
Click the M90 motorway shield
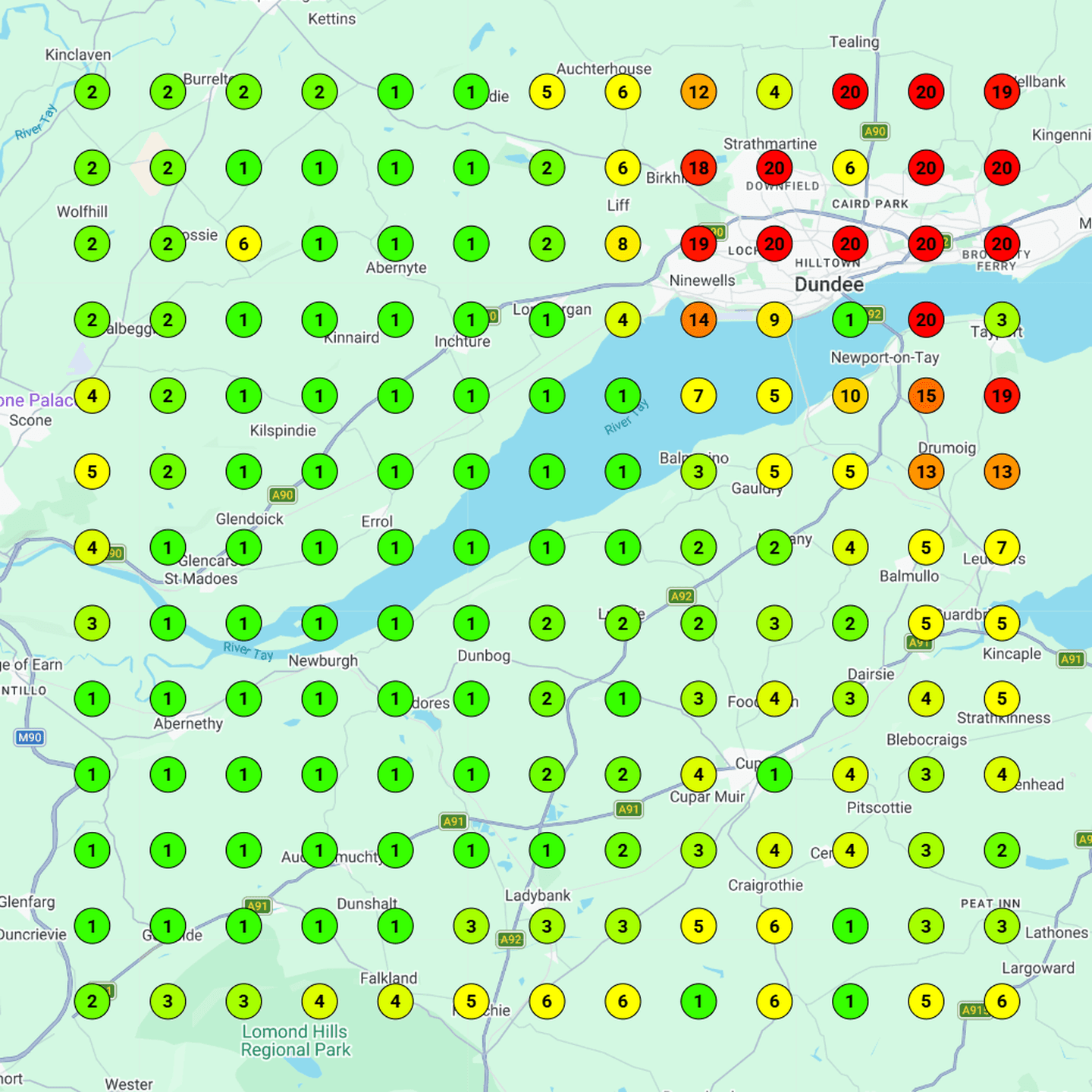point(30,737)
